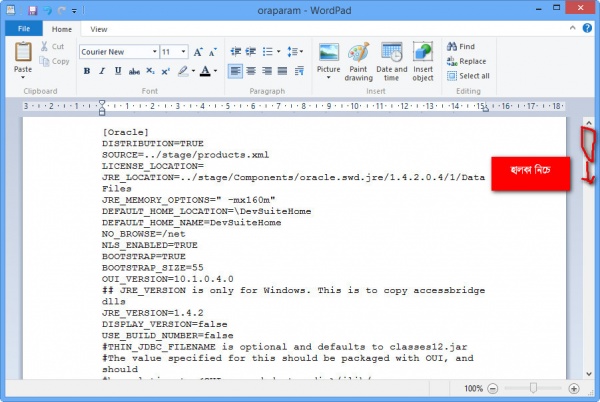Click the line "NO_BROWSE=/net"
The width and height of the screenshot is (600, 402).
[x=143, y=234]
